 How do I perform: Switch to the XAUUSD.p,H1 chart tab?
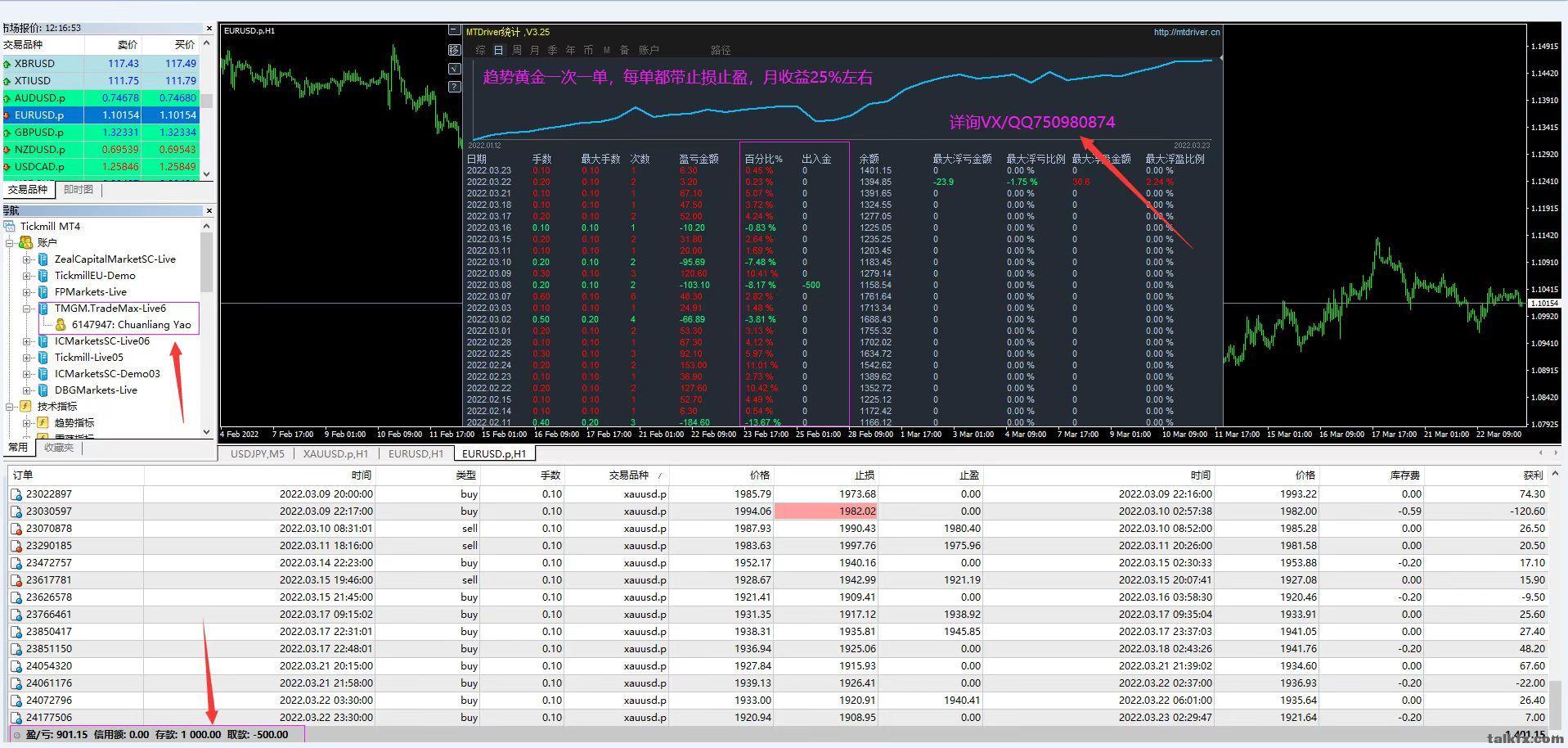(x=335, y=453)
